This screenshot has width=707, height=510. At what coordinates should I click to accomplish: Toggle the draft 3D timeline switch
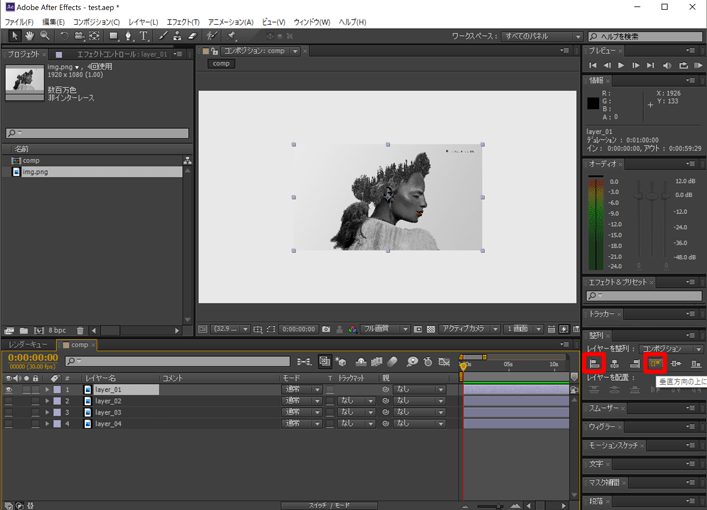(x=340, y=362)
